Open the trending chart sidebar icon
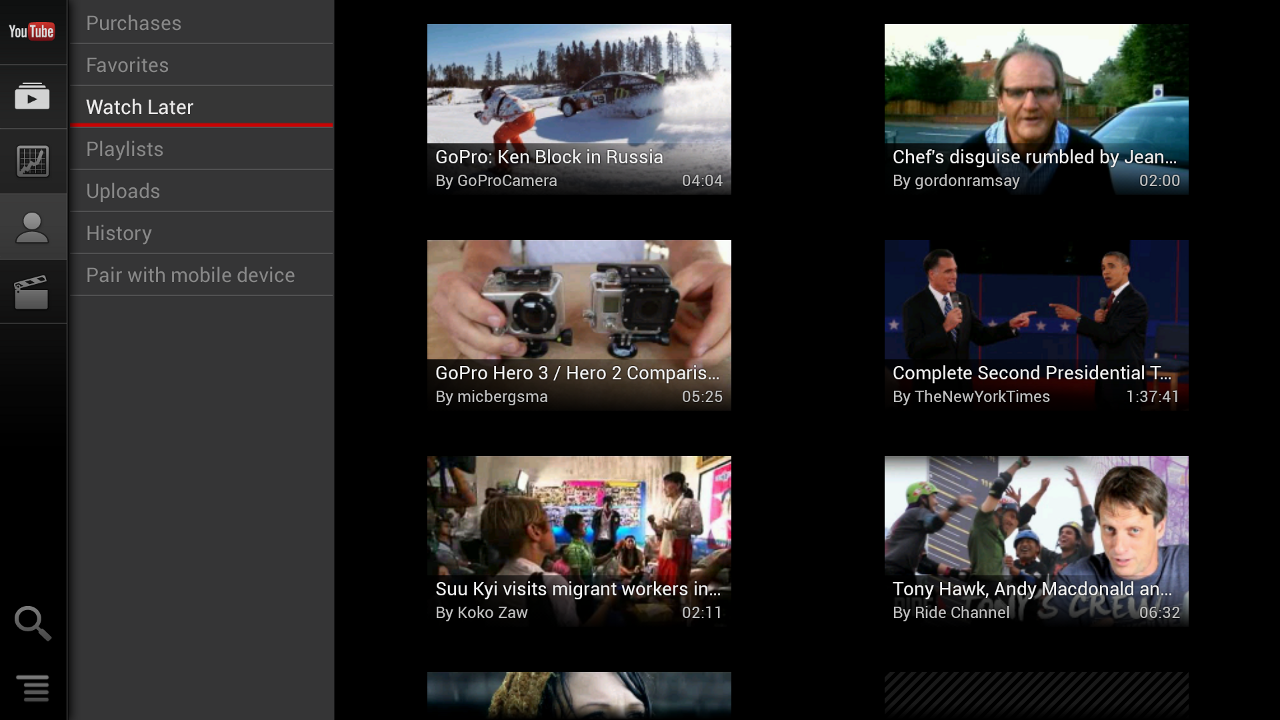Image resolution: width=1280 pixels, height=720 pixels. 32,162
